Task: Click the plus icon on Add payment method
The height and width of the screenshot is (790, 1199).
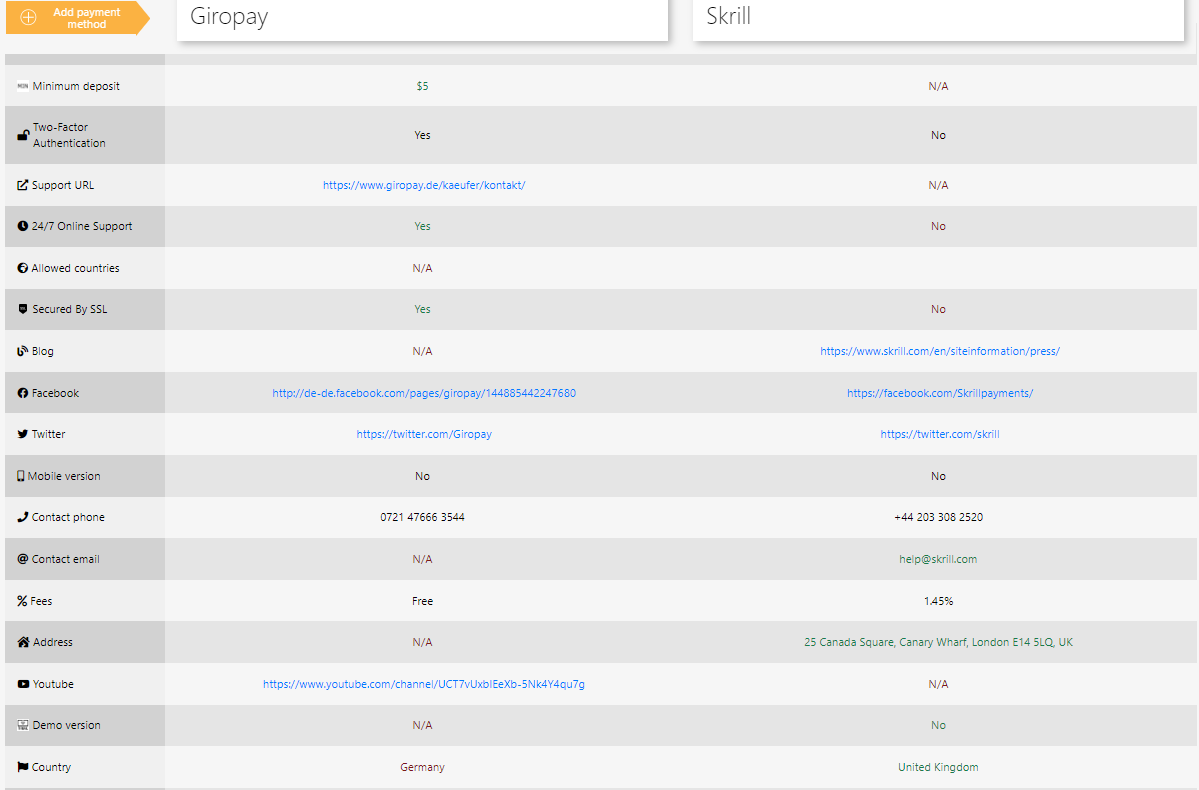Action: pyautogui.click(x=28, y=18)
